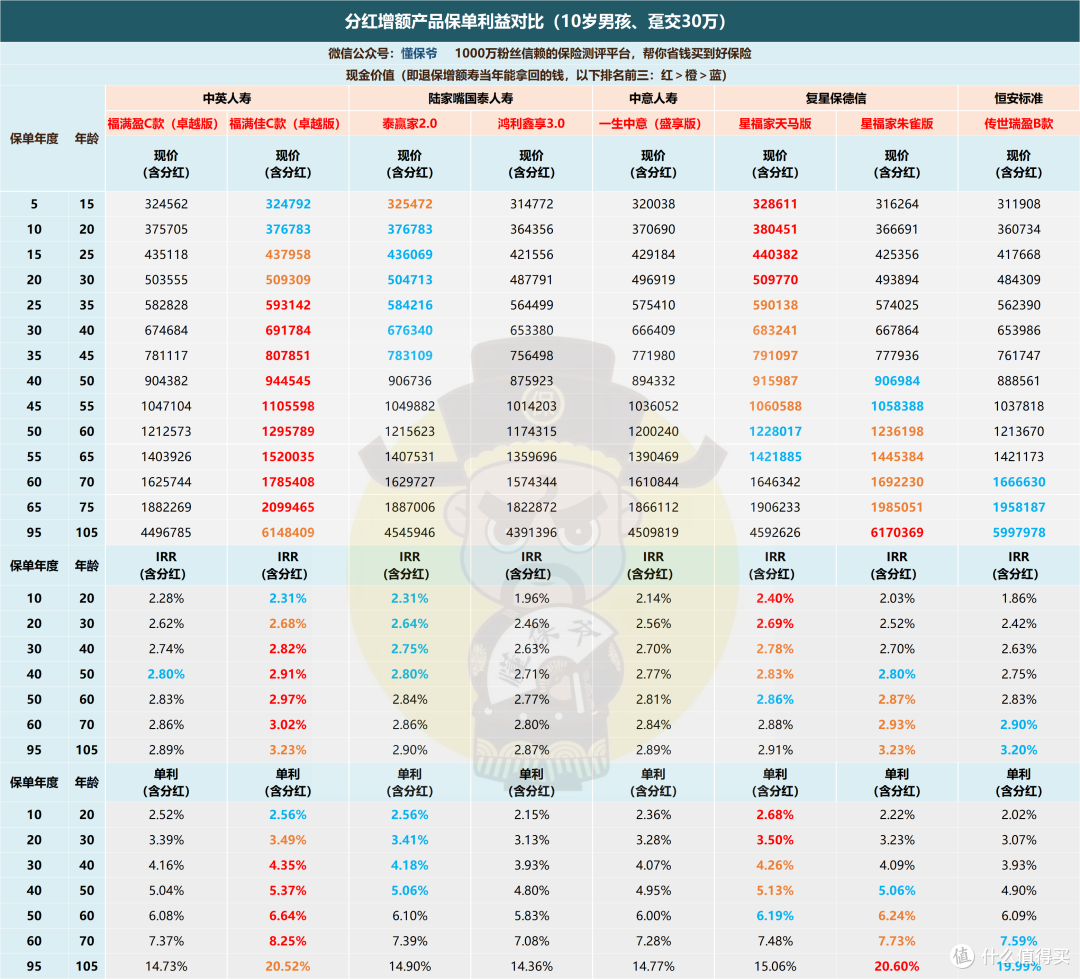Click the orange value 437958
Viewport: 1080px width, 979px height.
click(x=288, y=254)
